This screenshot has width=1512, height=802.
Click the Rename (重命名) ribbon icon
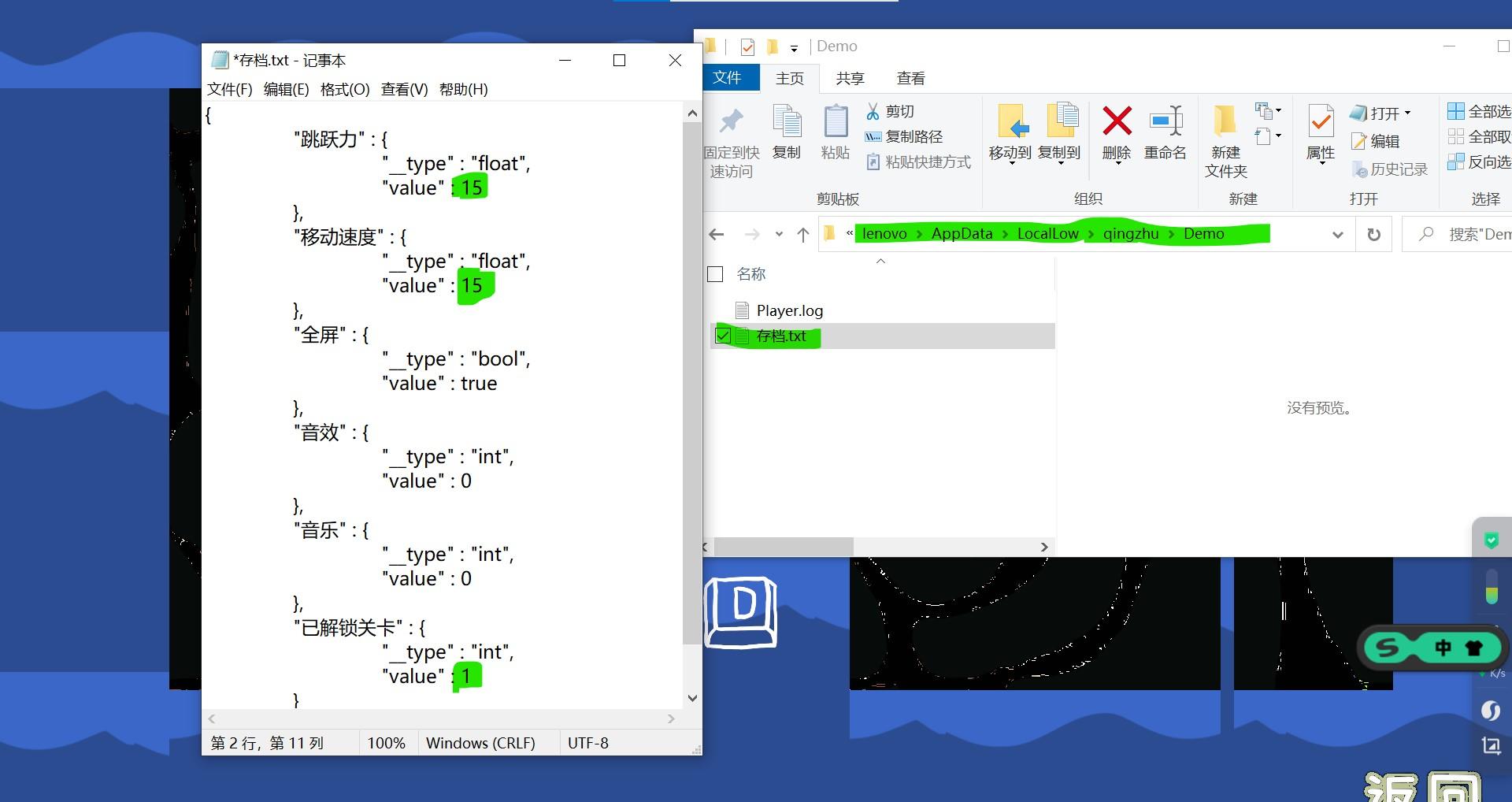[1165, 123]
